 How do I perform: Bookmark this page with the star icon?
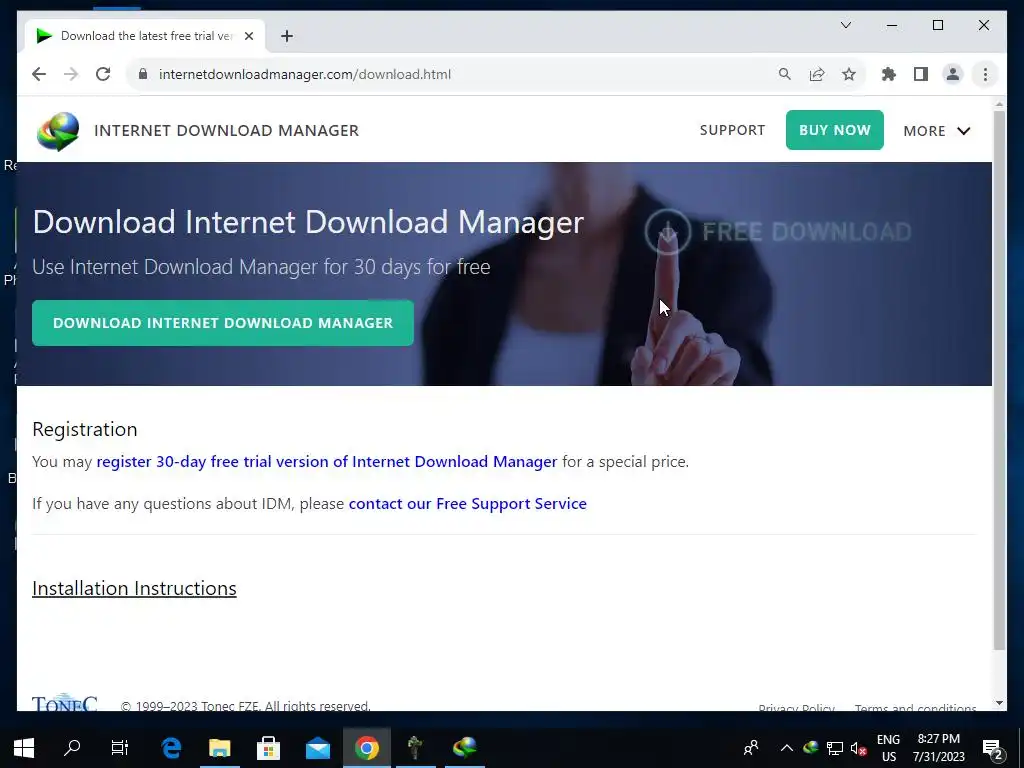coord(849,74)
